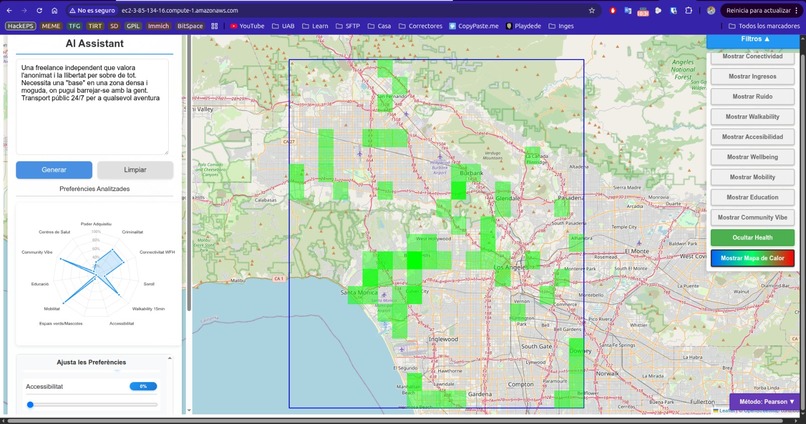
Task: Click the 'No es seguro' security warning
Action: 92,10
